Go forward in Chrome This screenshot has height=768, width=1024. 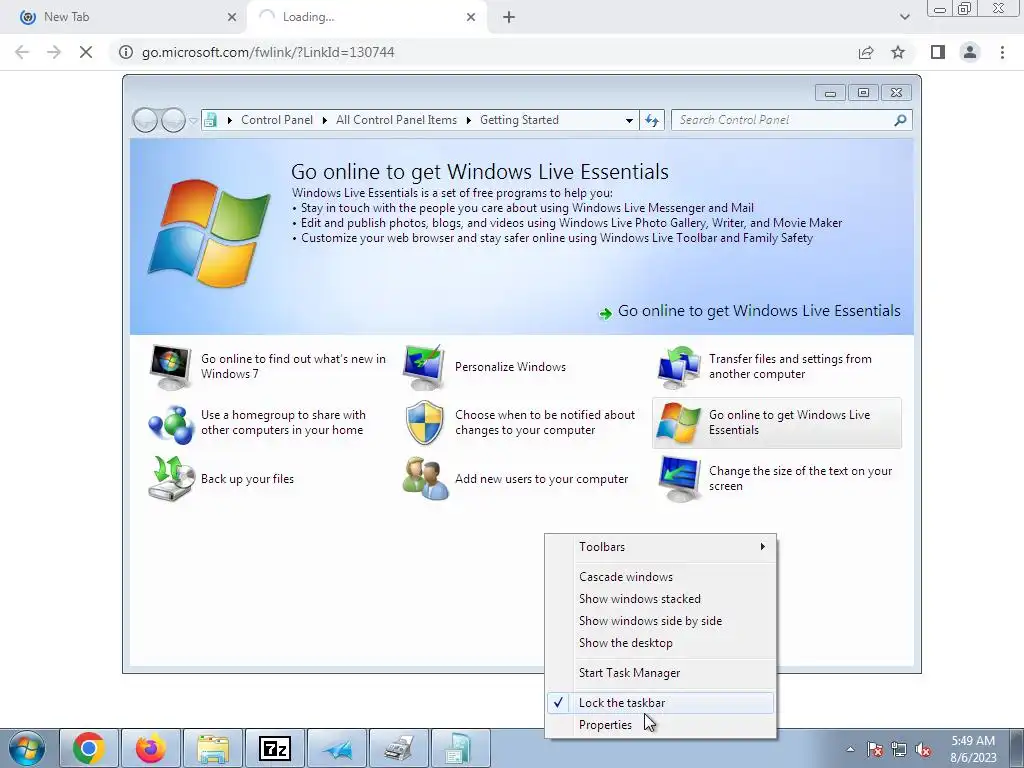click(x=54, y=52)
